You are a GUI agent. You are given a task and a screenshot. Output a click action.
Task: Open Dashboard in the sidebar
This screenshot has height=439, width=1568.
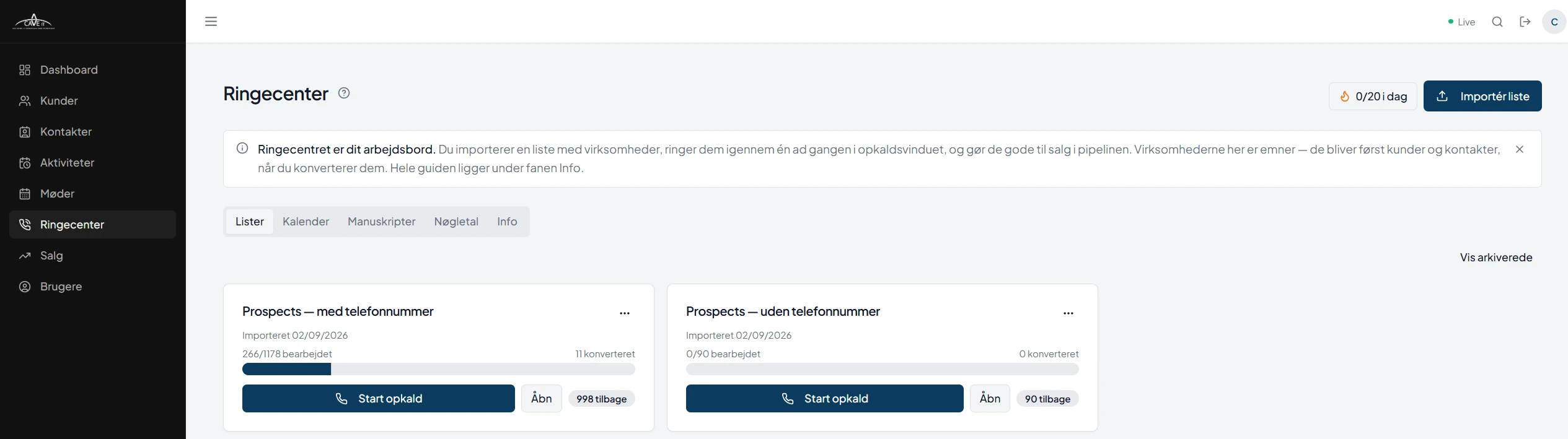point(93,70)
